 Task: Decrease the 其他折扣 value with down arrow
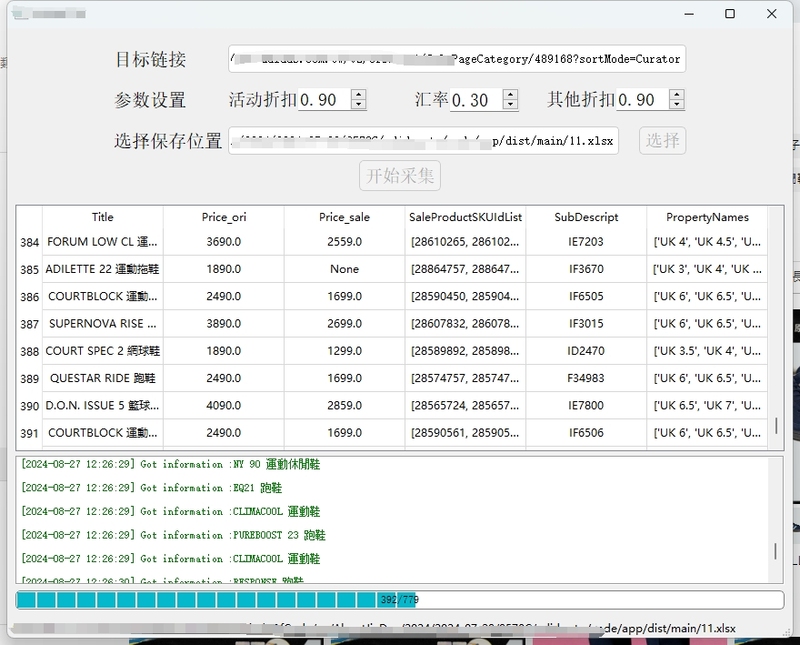(x=677, y=104)
